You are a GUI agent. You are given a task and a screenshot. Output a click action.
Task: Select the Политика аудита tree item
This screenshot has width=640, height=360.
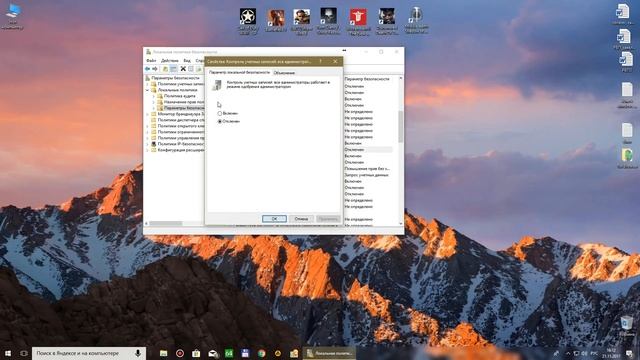[x=180, y=96]
